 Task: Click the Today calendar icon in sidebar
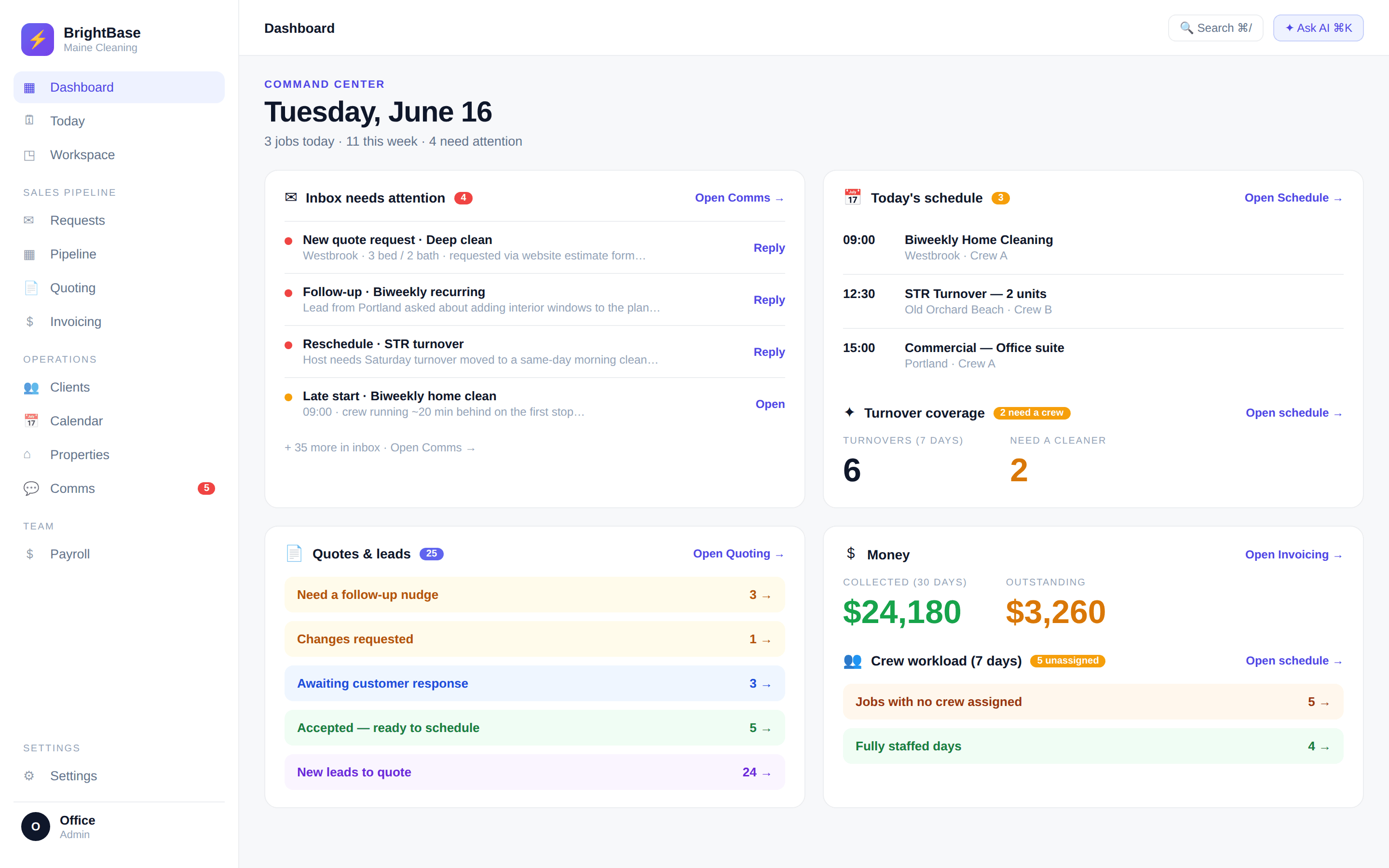click(29, 120)
